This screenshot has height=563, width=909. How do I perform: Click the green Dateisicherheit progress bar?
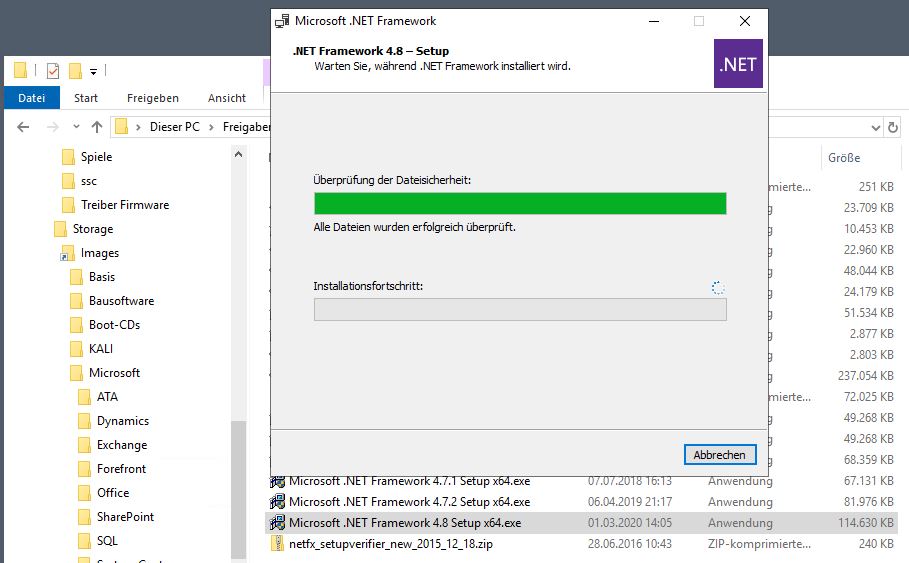pos(520,204)
